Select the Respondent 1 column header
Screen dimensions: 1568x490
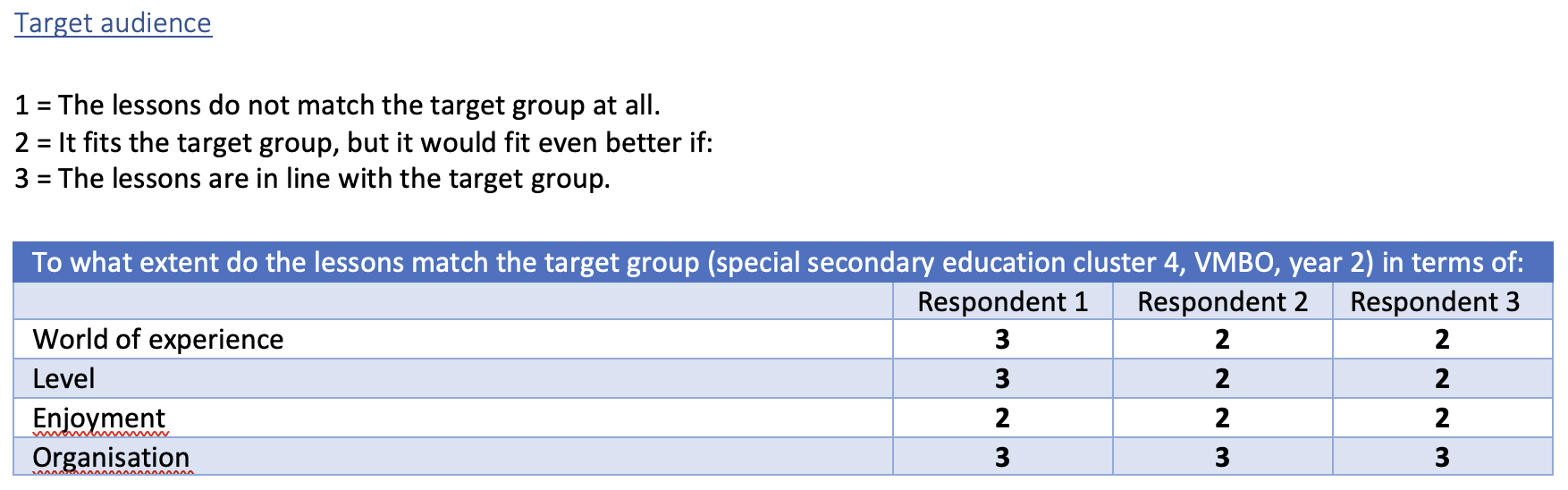coord(1002,302)
